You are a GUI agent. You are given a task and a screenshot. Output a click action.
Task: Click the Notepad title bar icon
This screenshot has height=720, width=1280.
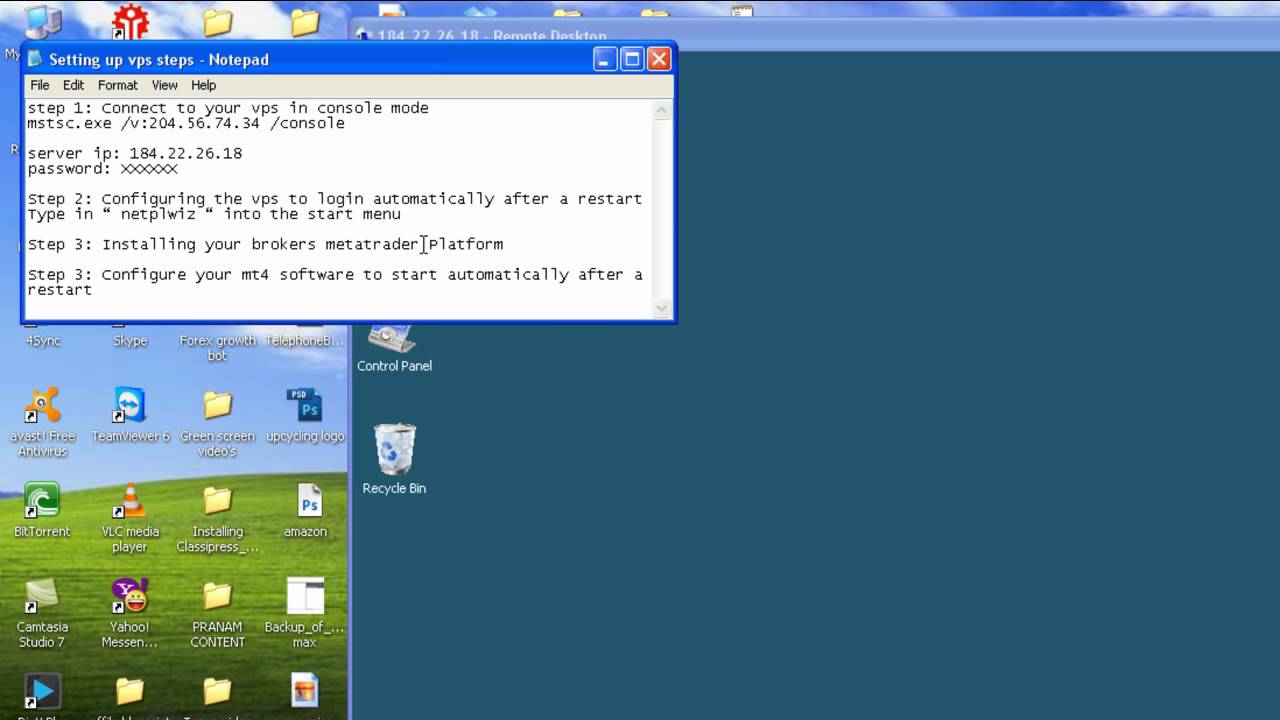point(35,59)
